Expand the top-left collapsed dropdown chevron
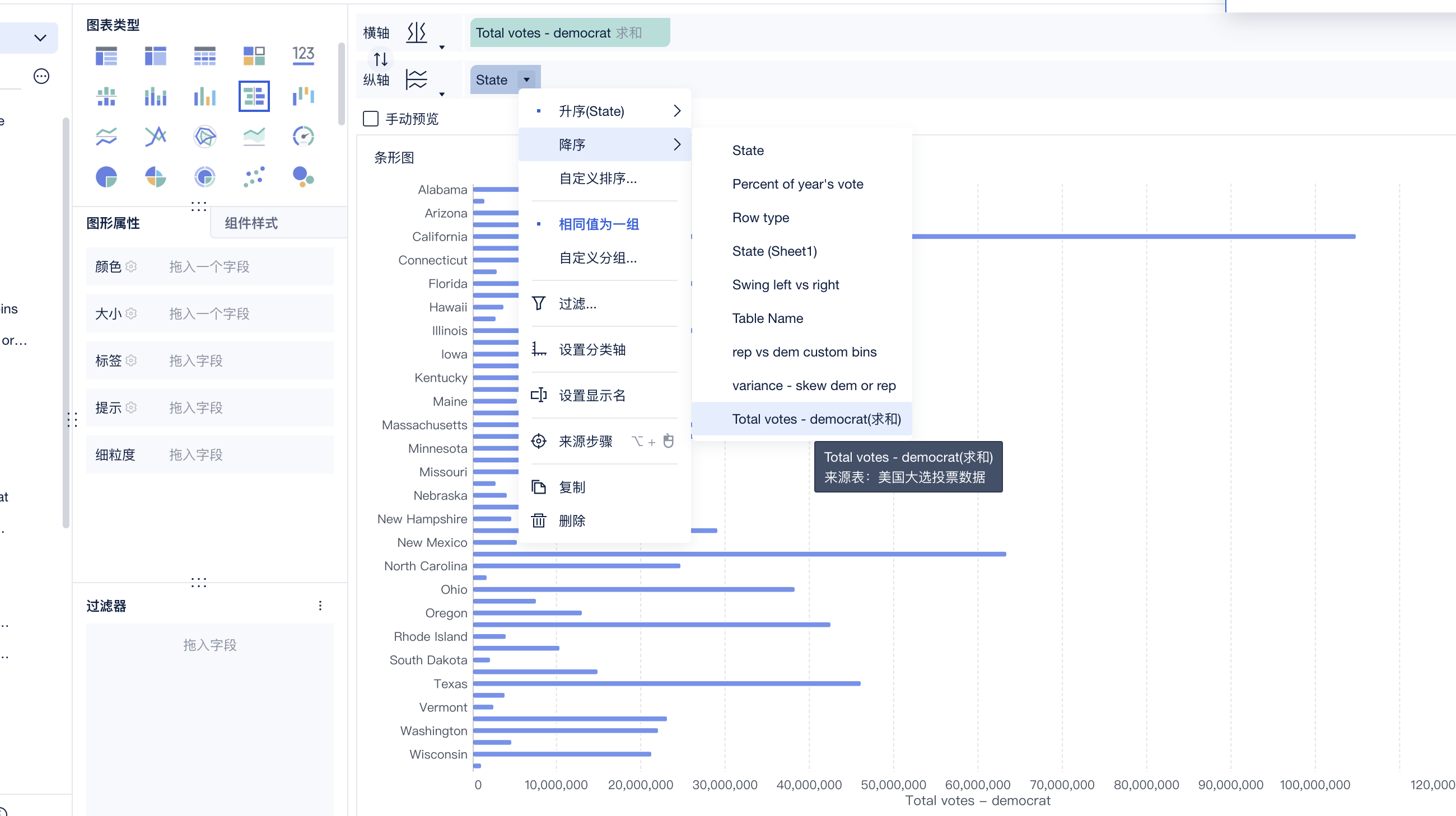This screenshot has height=816, width=1456. pyautogui.click(x=40, y=38)
